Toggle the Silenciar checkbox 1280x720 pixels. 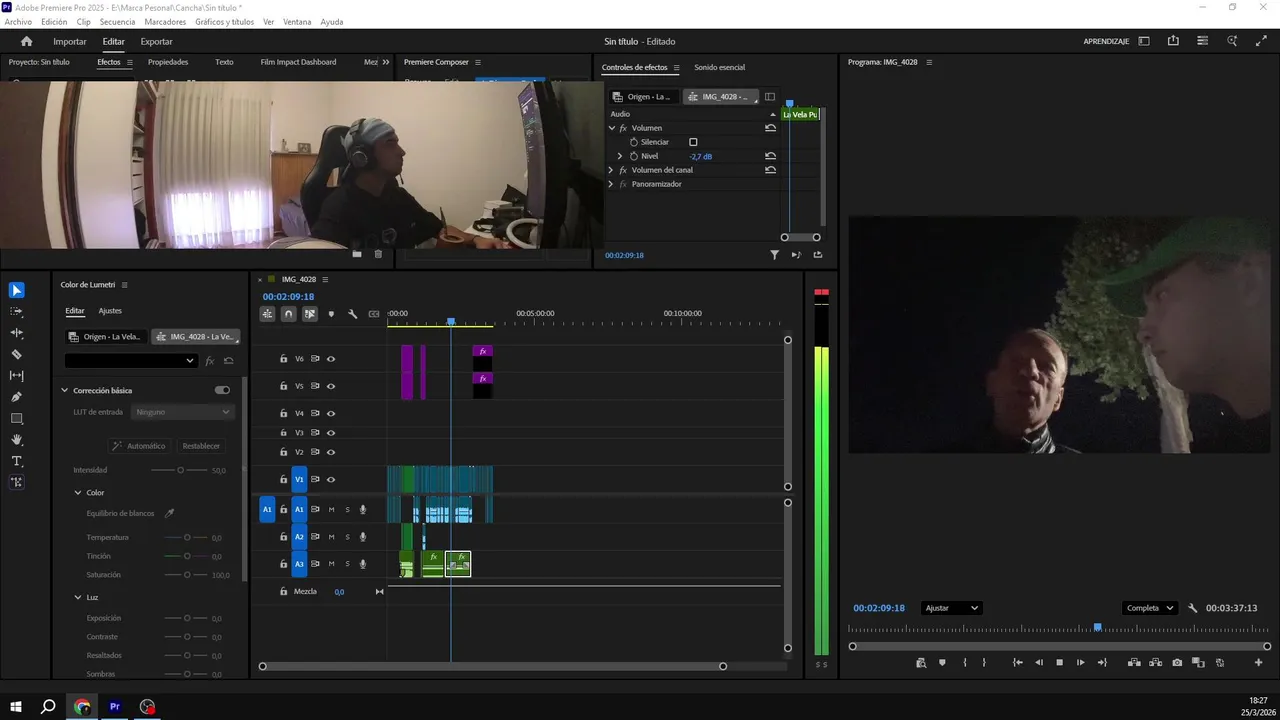click(x=693, y=142)
